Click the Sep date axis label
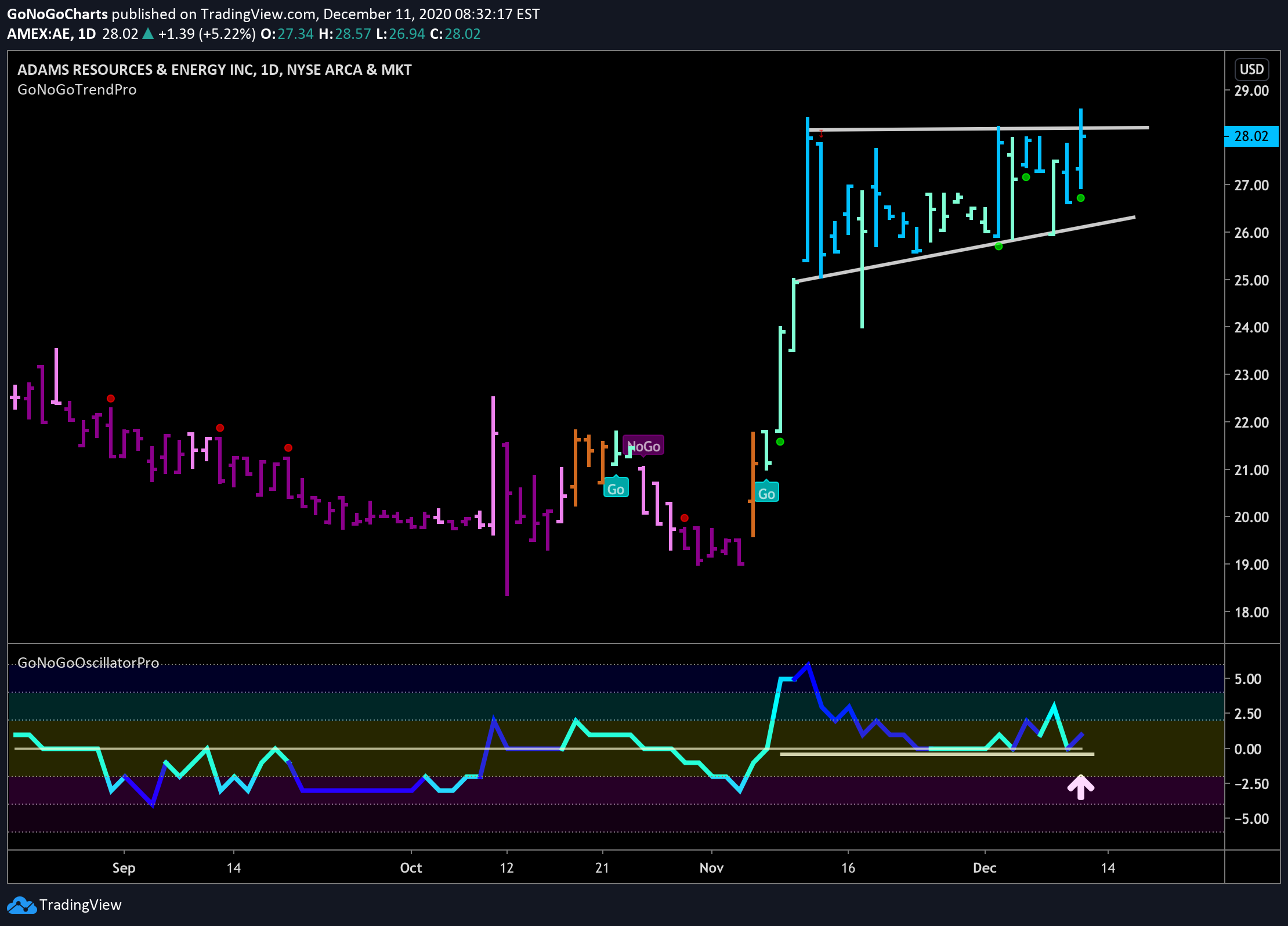This screenshot has width=1288, height=926. point(124,868)
